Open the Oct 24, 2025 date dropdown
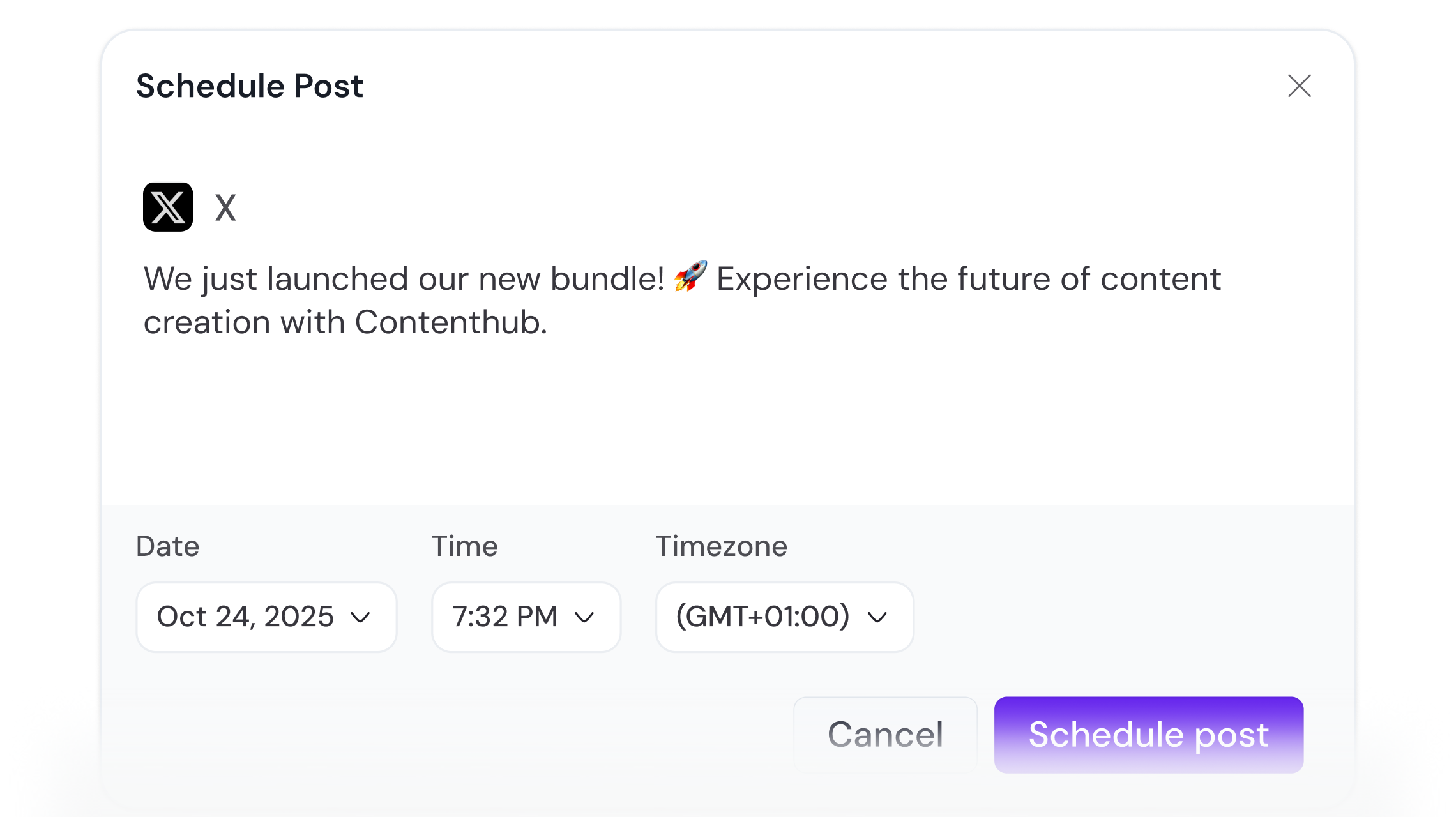The width and height of the screenshot is (1456, 817). click(x=266, y=617)
